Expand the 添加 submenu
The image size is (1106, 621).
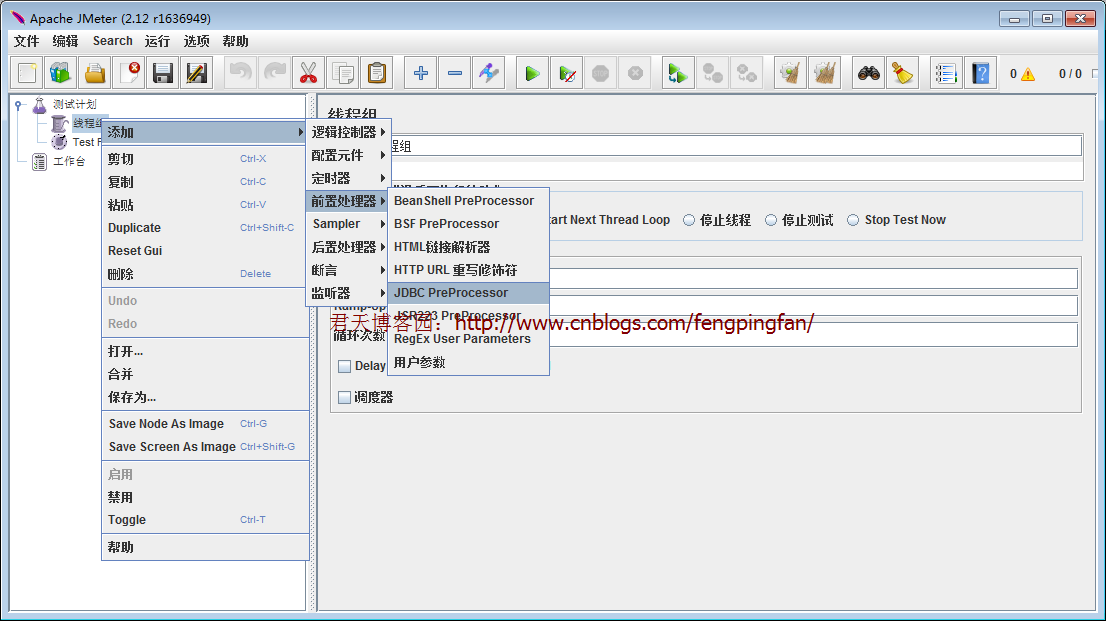(205, 132)
